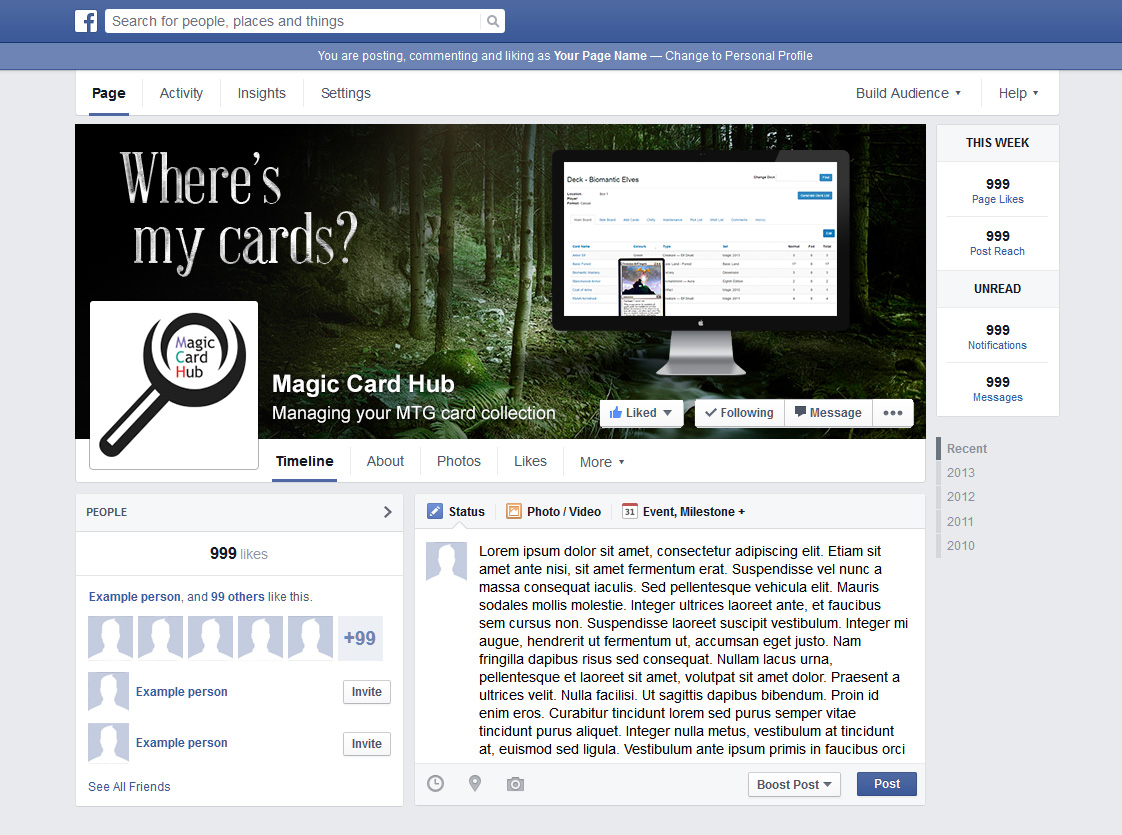The width and height of the screenshot is (1122, 835).
Task: Open the Insights tab
Action: pyautogui.click(x=261, y=92)
